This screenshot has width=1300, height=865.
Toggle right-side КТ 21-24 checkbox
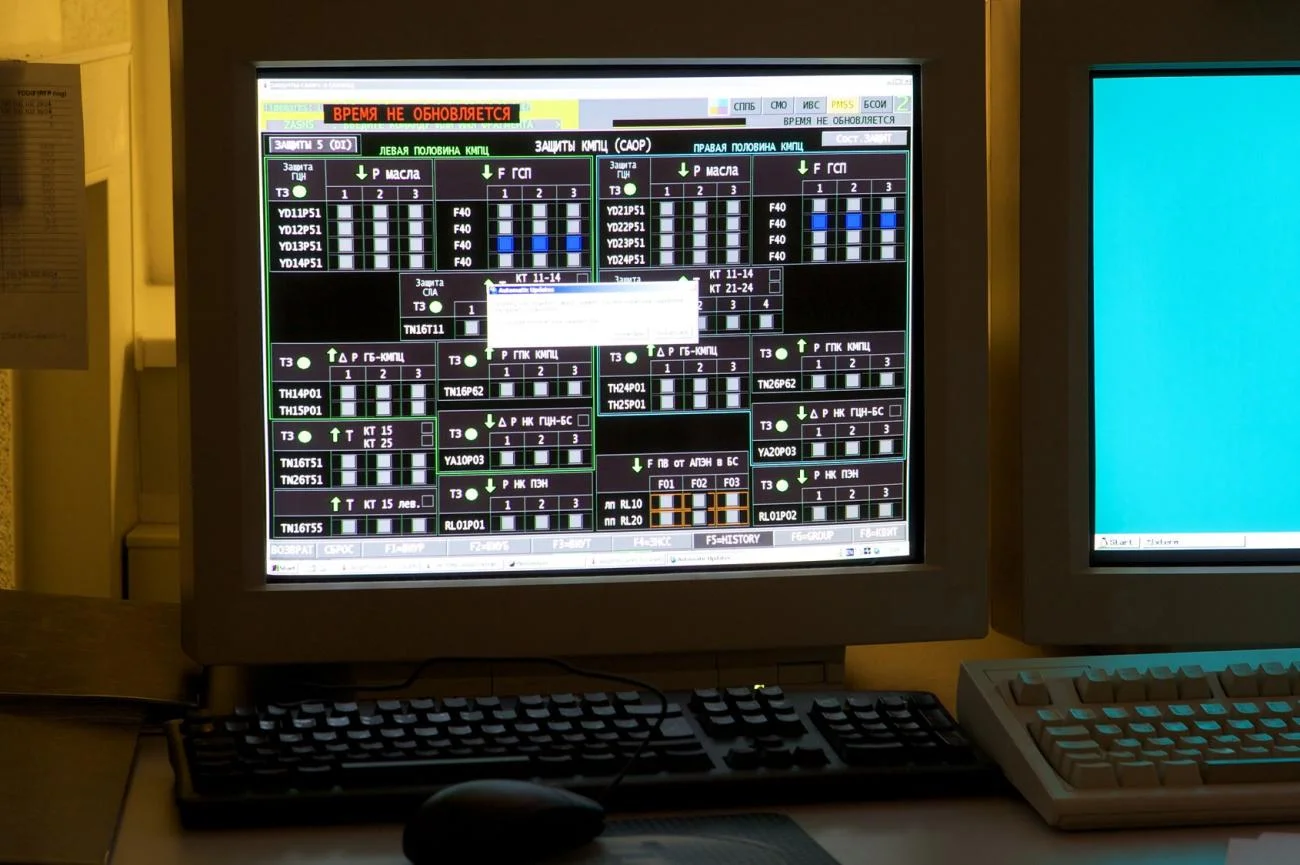click(774, 288)
